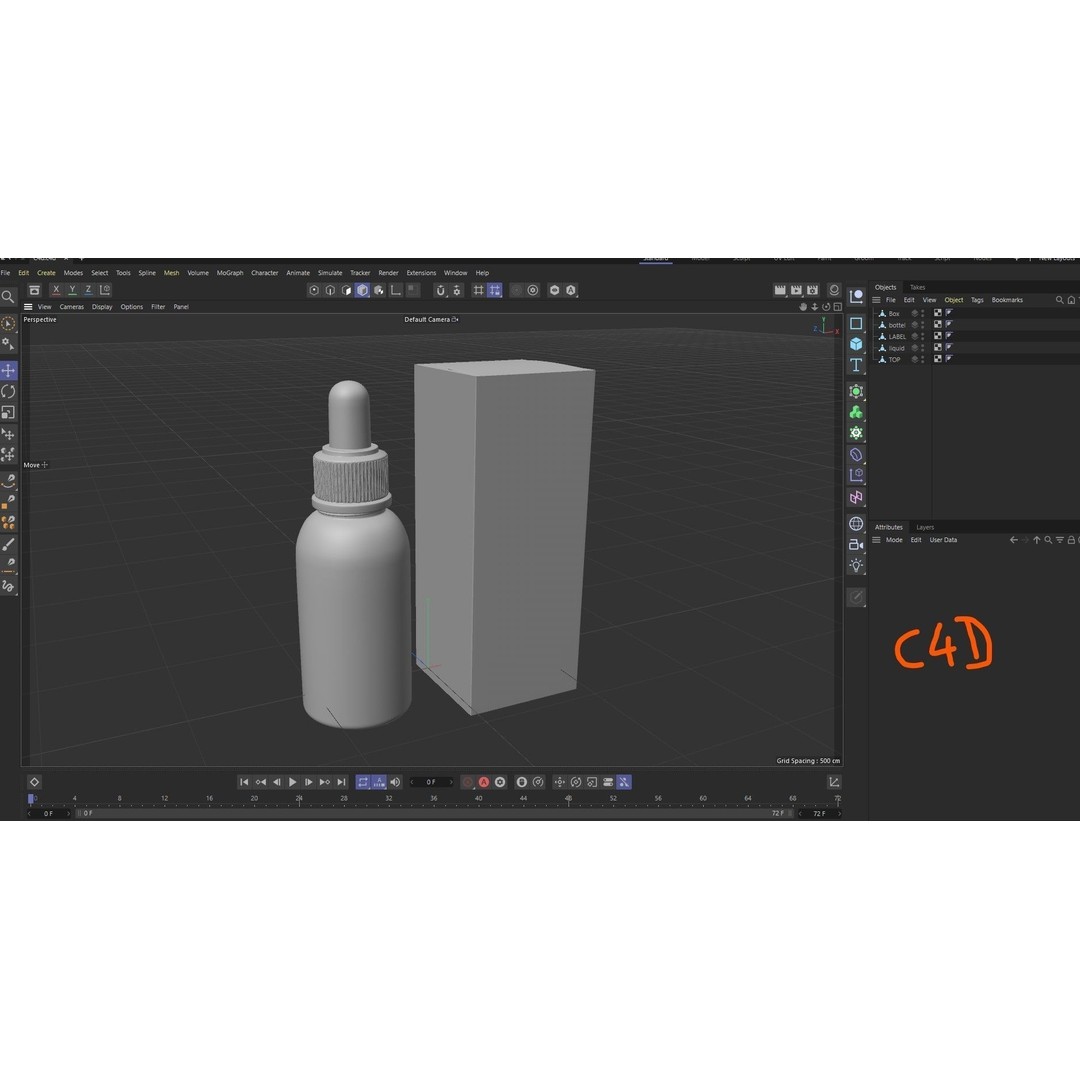
Task: Open Objects manager hamburger menu
Action: [x=876, y=300]
